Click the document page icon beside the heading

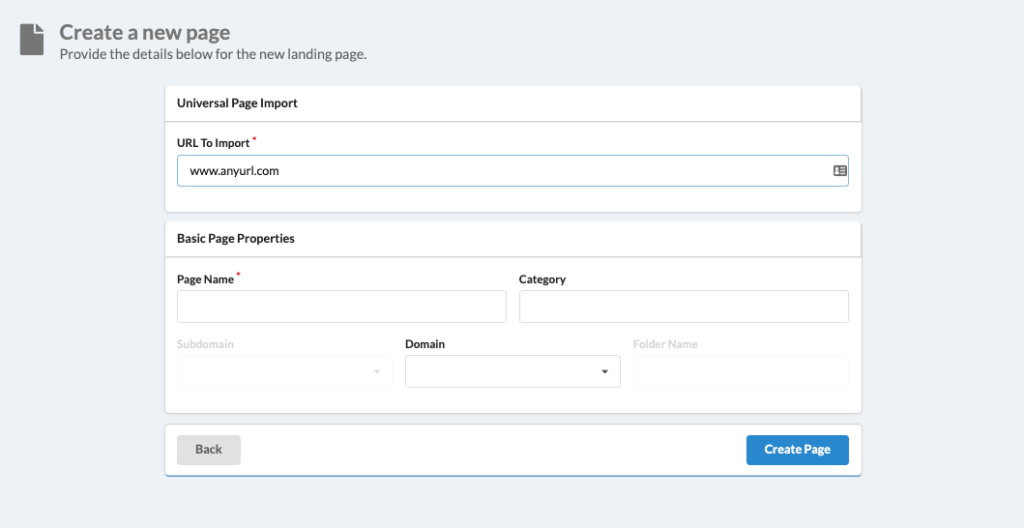click(x=32, y=39)
